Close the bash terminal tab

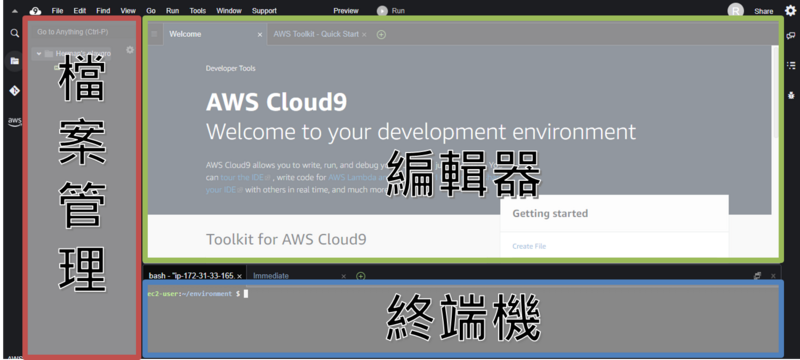tap(240, 276)
